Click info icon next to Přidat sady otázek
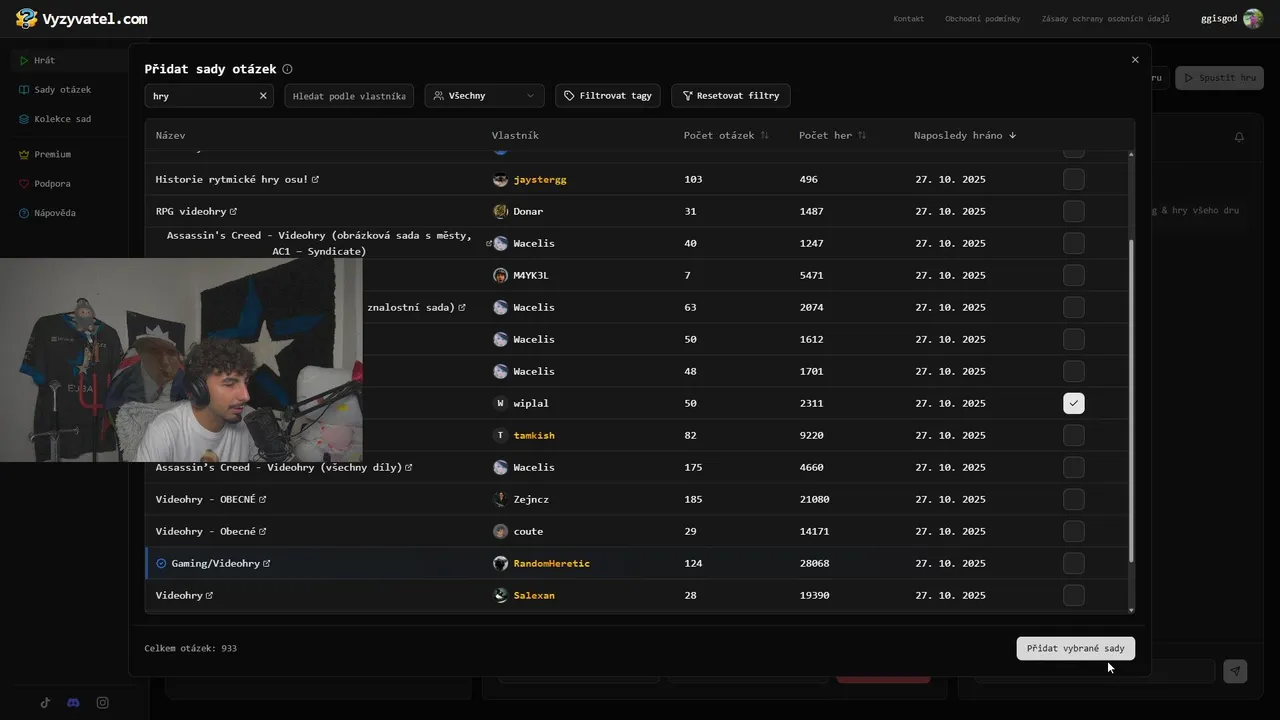The image size is (1280, 720). tap(287, 69)
